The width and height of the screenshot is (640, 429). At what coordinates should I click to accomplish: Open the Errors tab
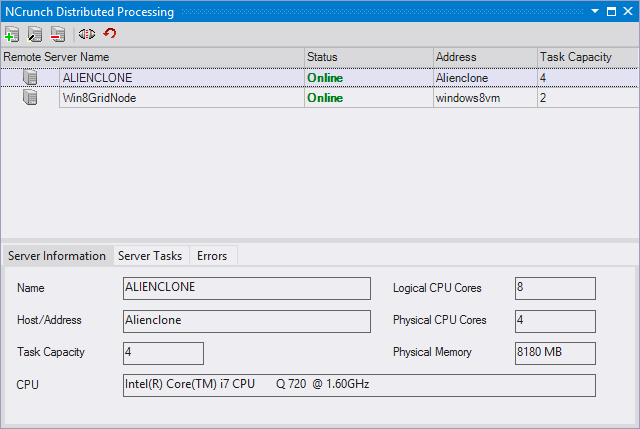[x=212, y=256]
